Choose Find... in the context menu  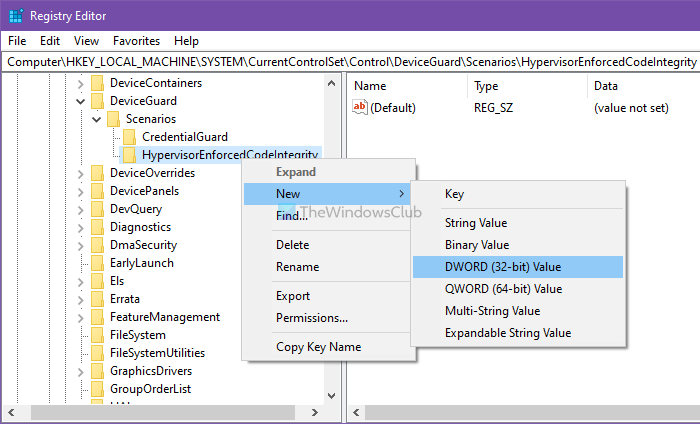[327, 216]
